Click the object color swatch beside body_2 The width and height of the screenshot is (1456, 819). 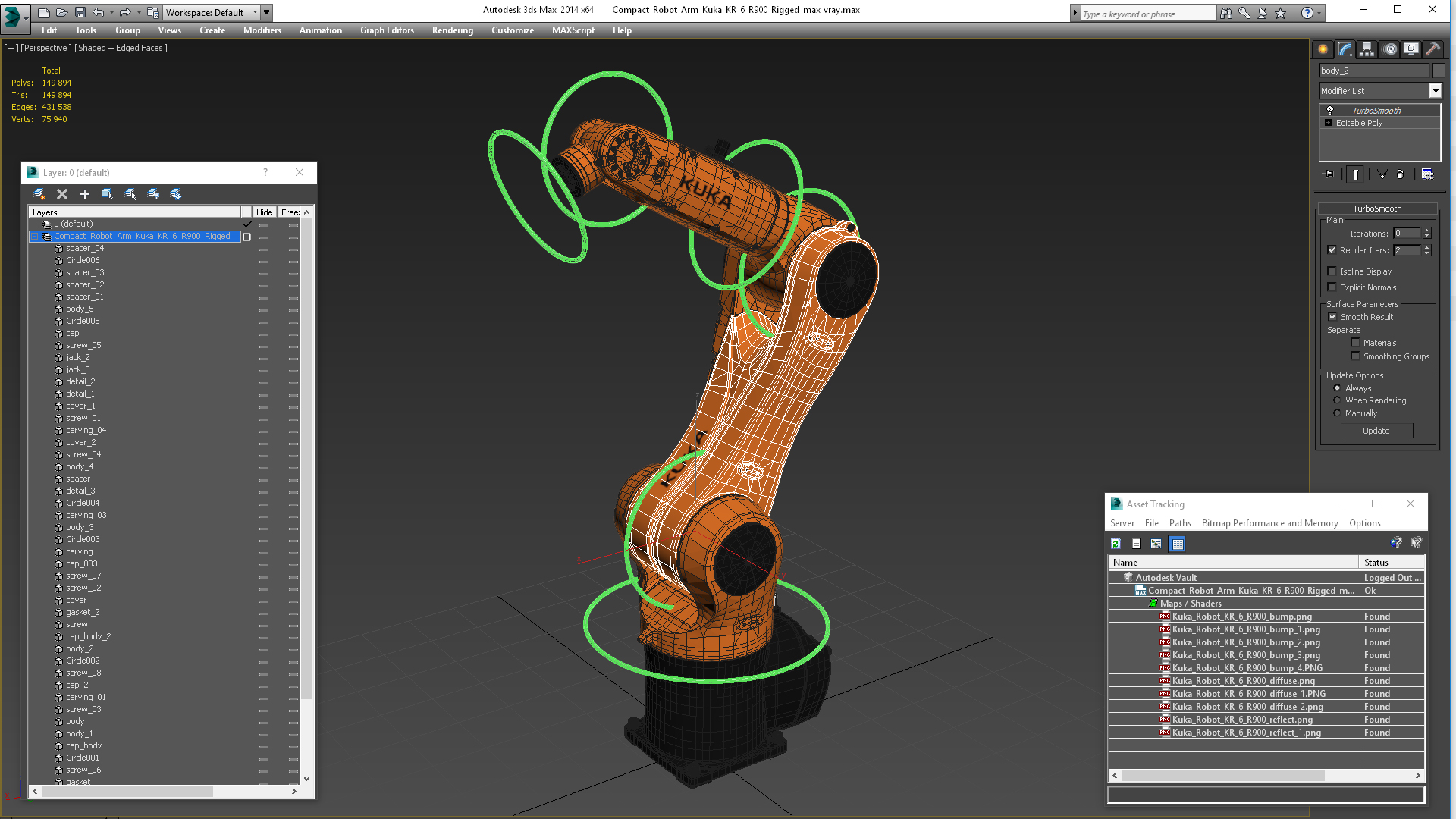click(x=1439, y=71)
